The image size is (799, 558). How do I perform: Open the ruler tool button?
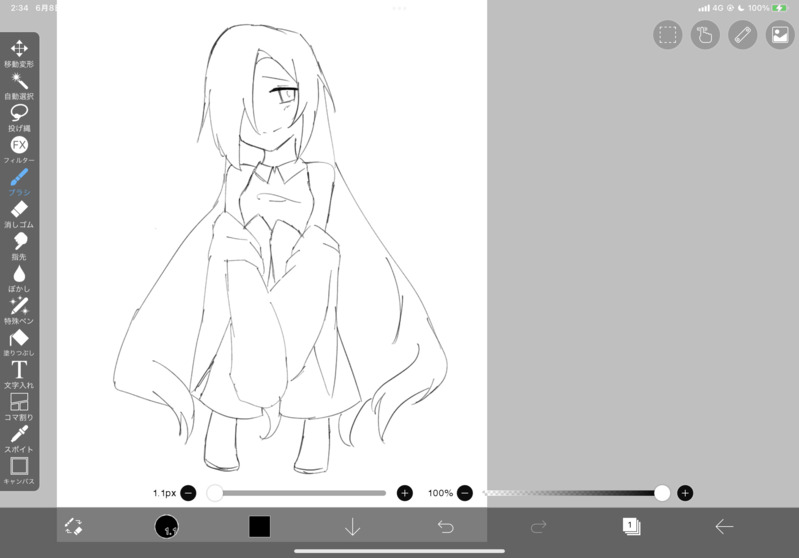[x=742, y=35]
